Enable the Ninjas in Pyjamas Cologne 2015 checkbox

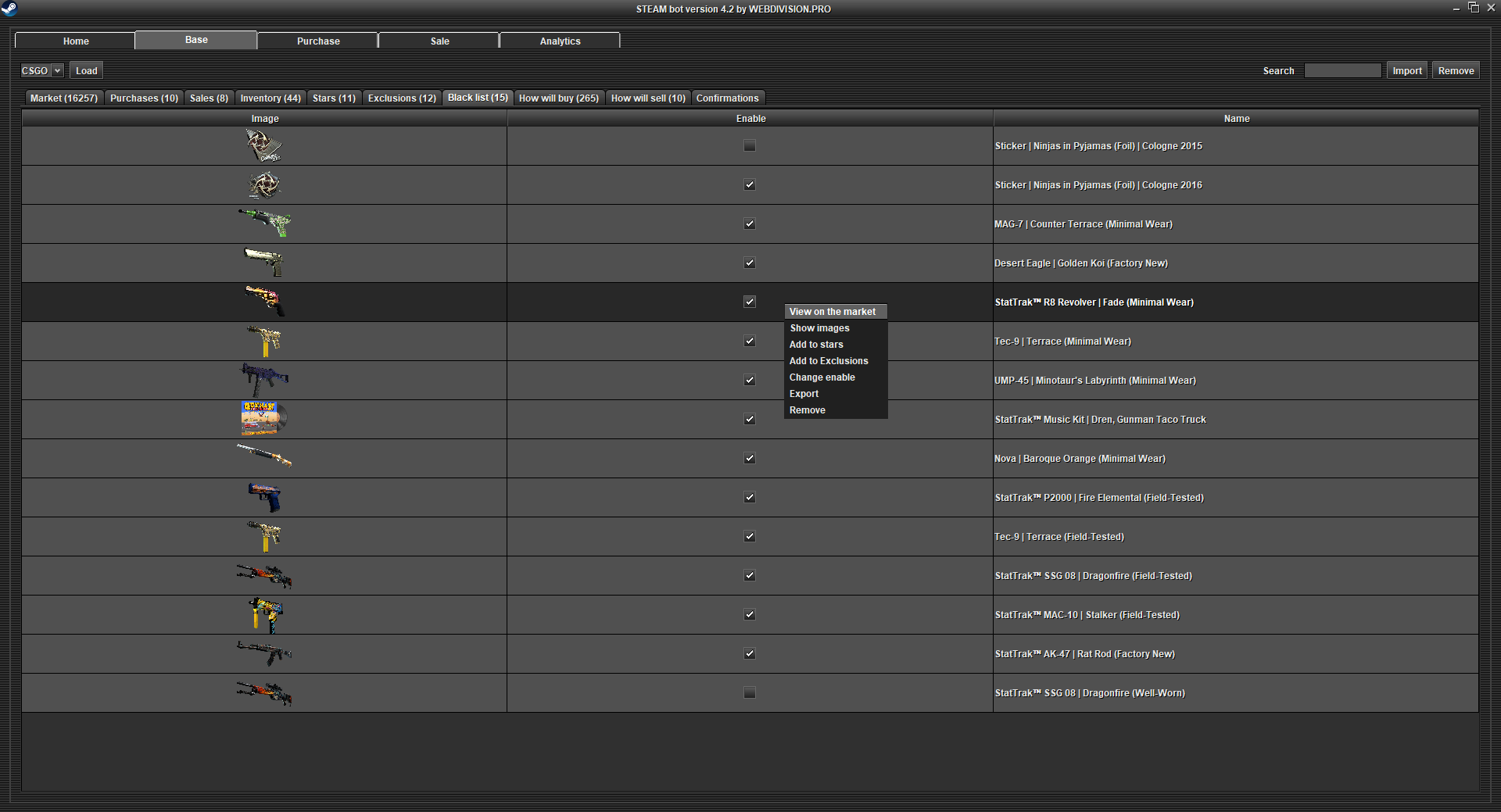pos(750,145)
